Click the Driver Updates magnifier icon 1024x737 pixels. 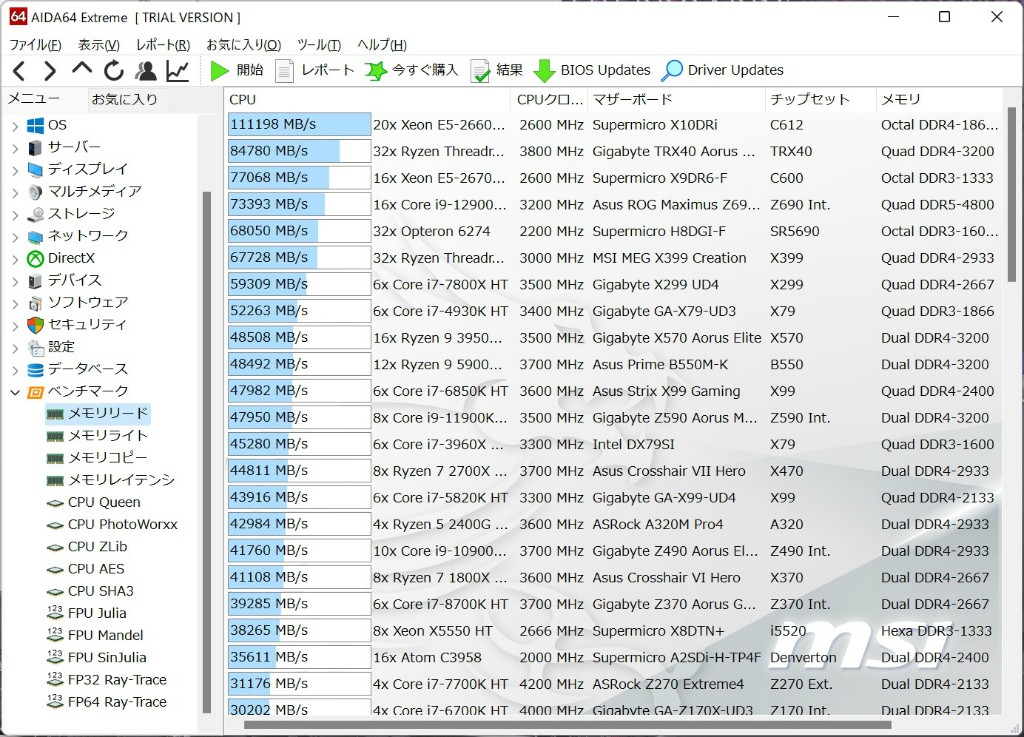click(x=672, y=70)
